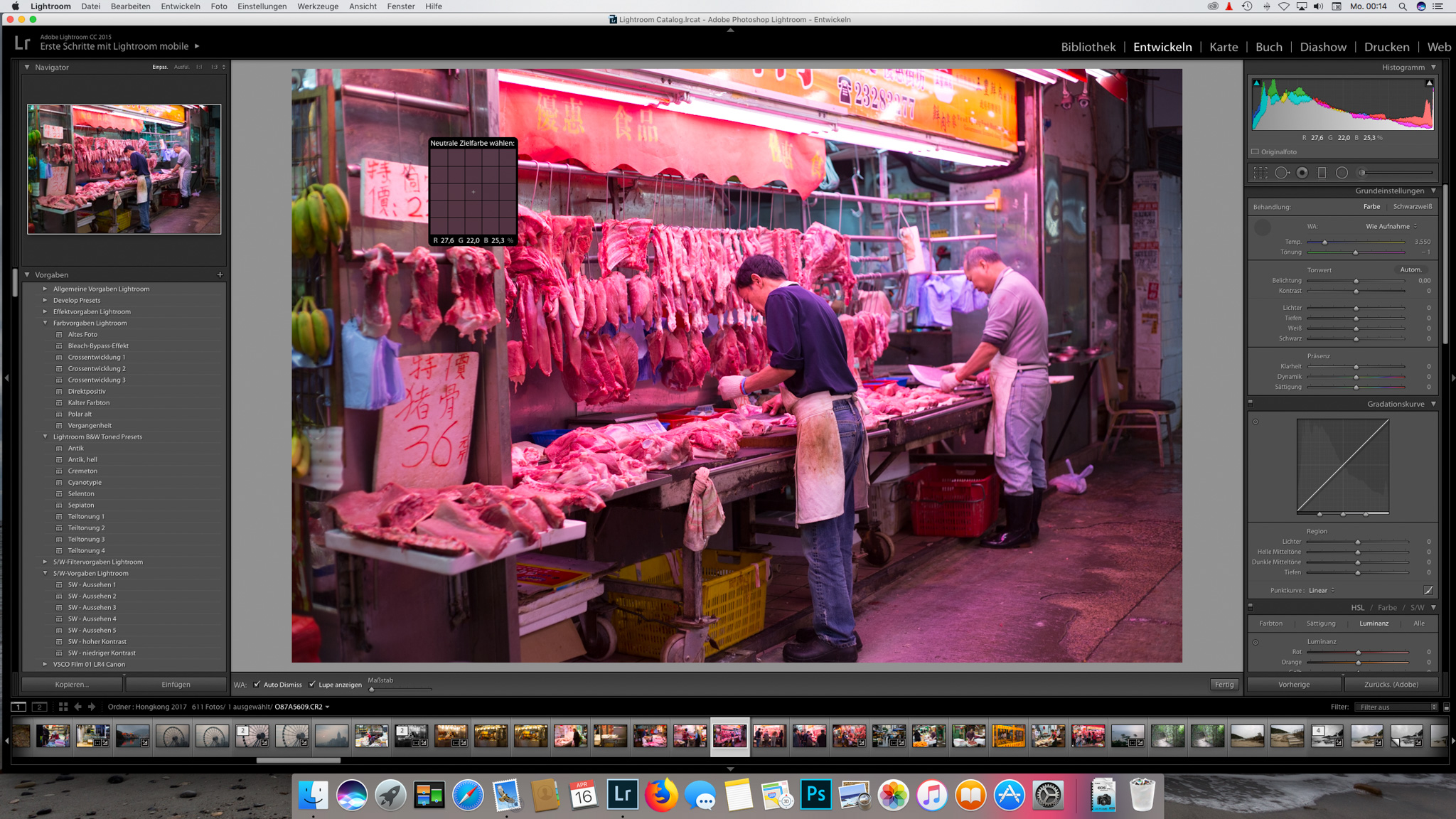This screenshot has height=819, width=1456.
Task: Pick the Radial Filter tool
Action: [1342, 173]
